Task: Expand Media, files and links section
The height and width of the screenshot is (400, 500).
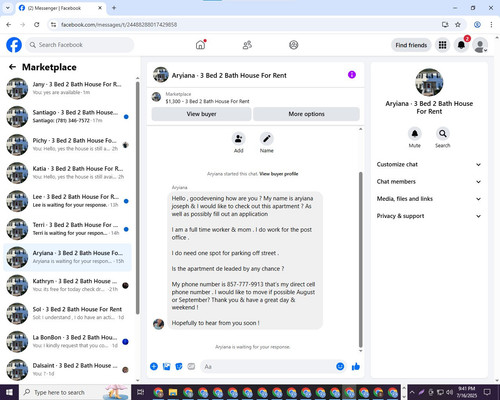Action: coord(429,199)
